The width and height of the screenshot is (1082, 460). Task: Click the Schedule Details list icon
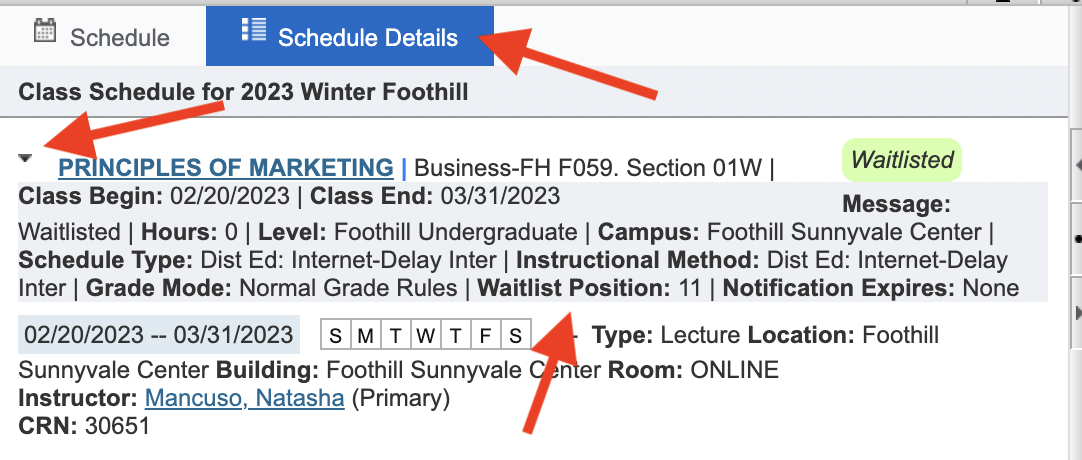coord(253,30)
